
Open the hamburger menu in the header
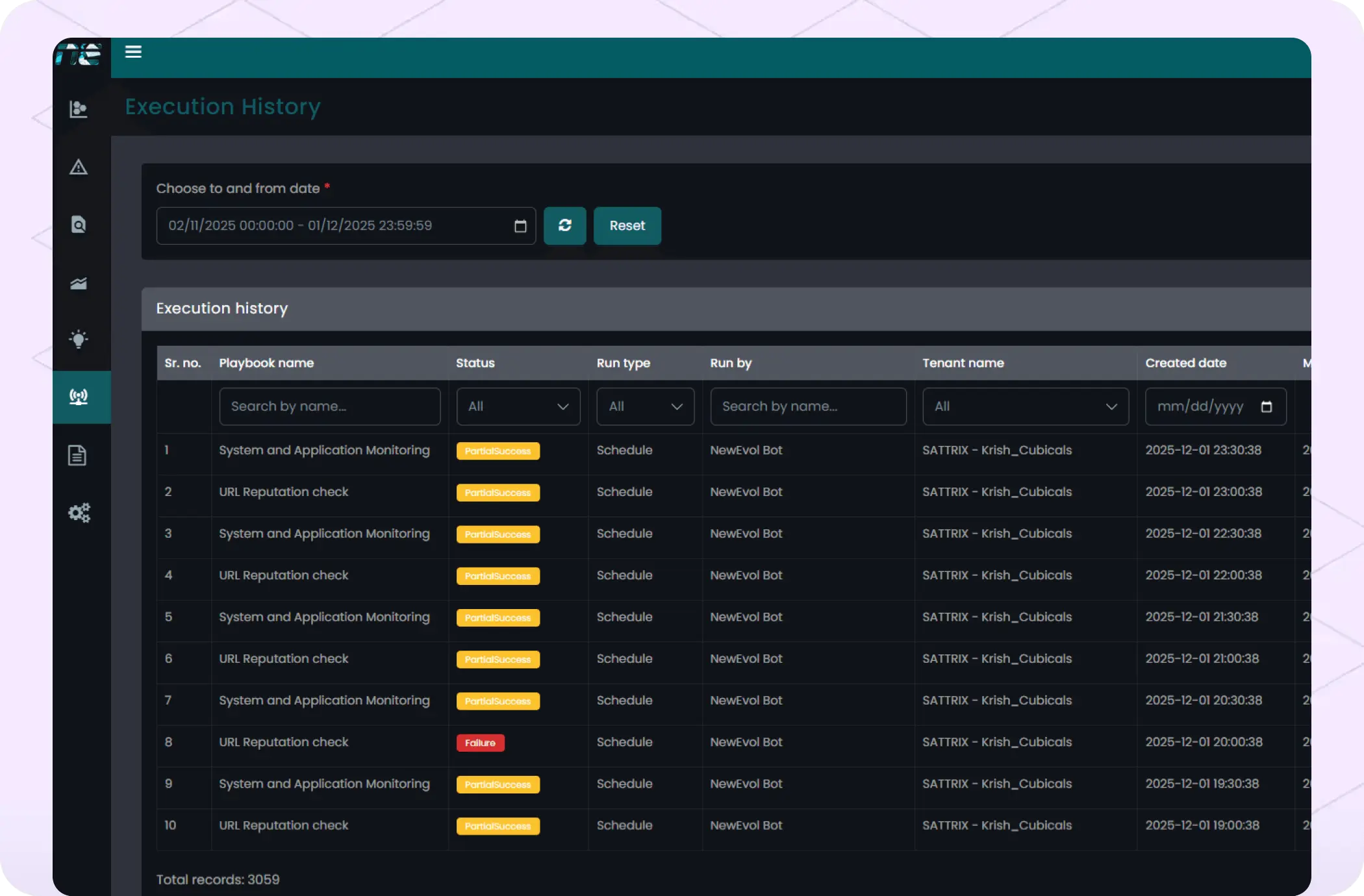pyautogui.click(x=133, y=52)
